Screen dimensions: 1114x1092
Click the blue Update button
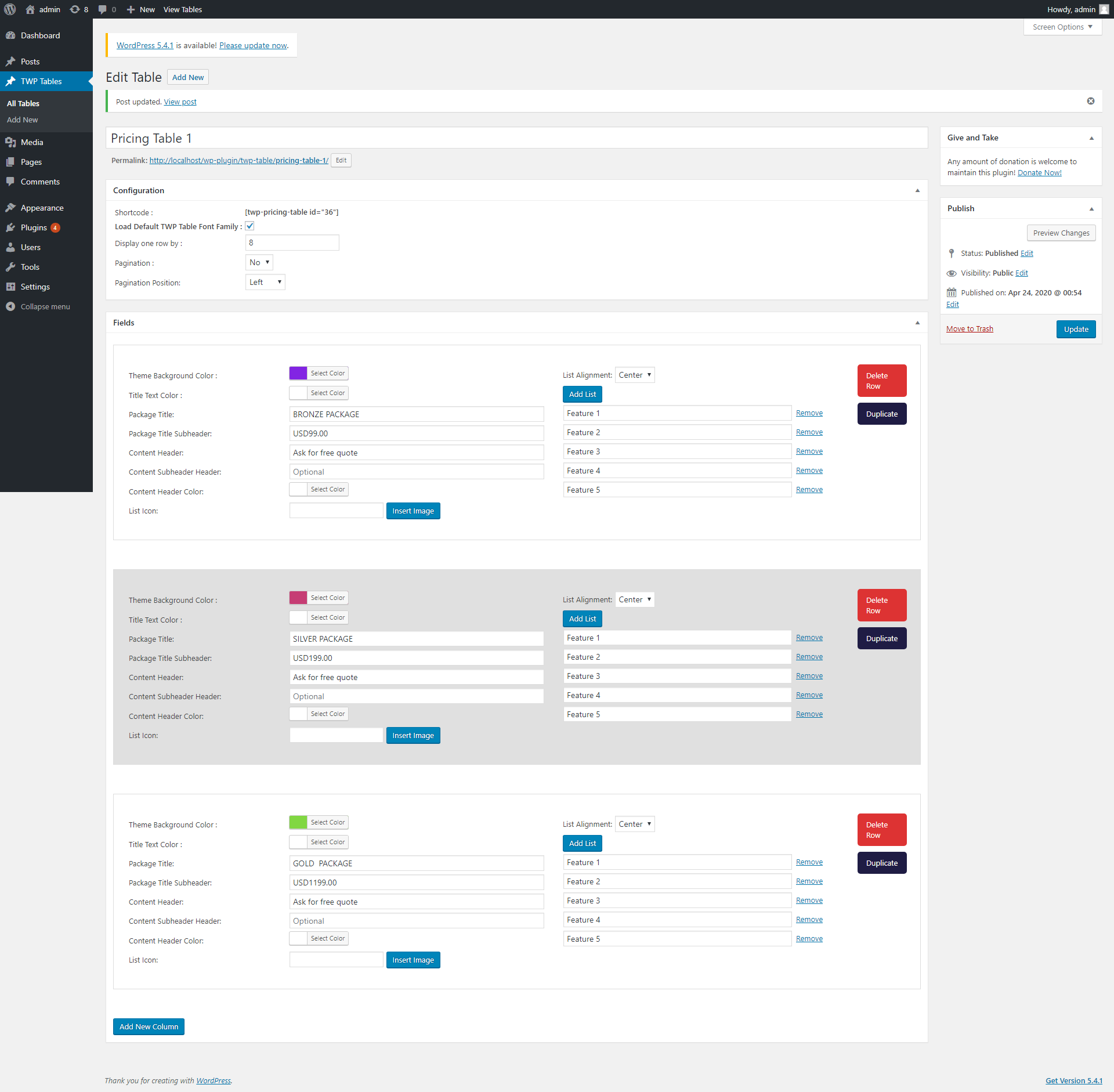point(1076,329)
